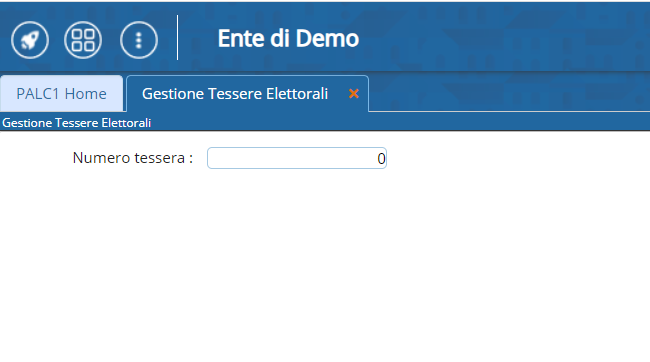The image size is (650, 362).
Task: Click the Numero tessera label
Action: click(133, 158)
